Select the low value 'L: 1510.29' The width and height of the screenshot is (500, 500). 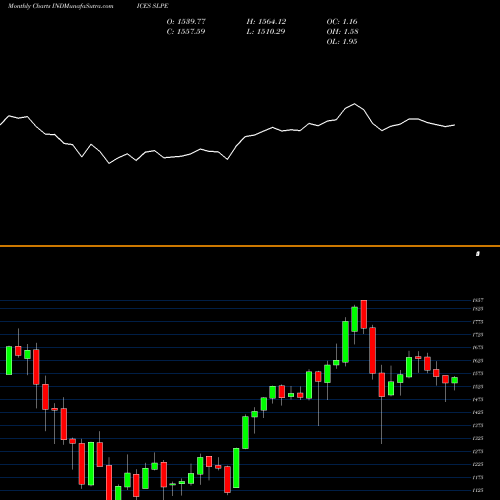click(x=266, y=31)
